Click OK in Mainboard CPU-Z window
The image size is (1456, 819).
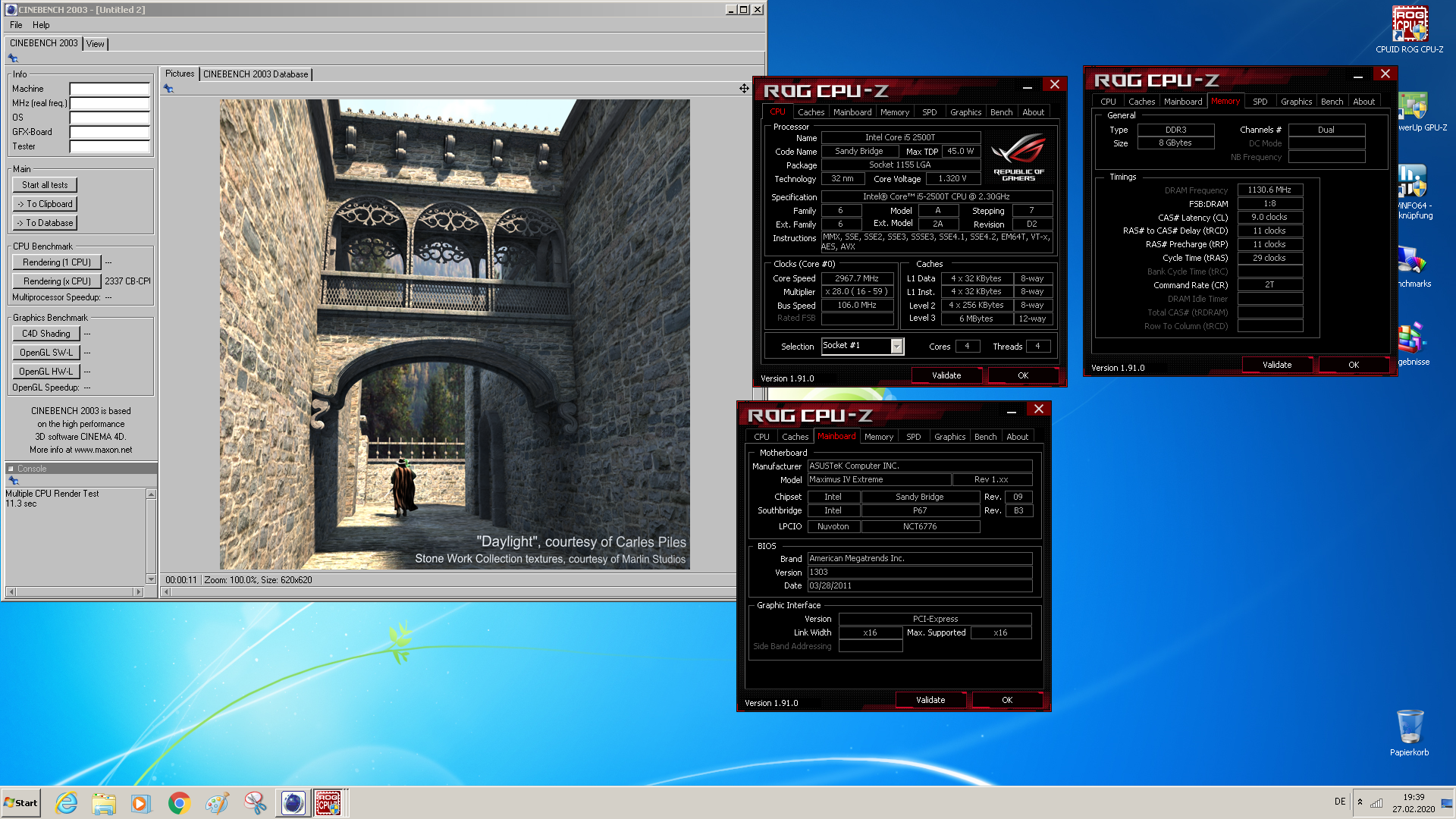click(1007, 700)
